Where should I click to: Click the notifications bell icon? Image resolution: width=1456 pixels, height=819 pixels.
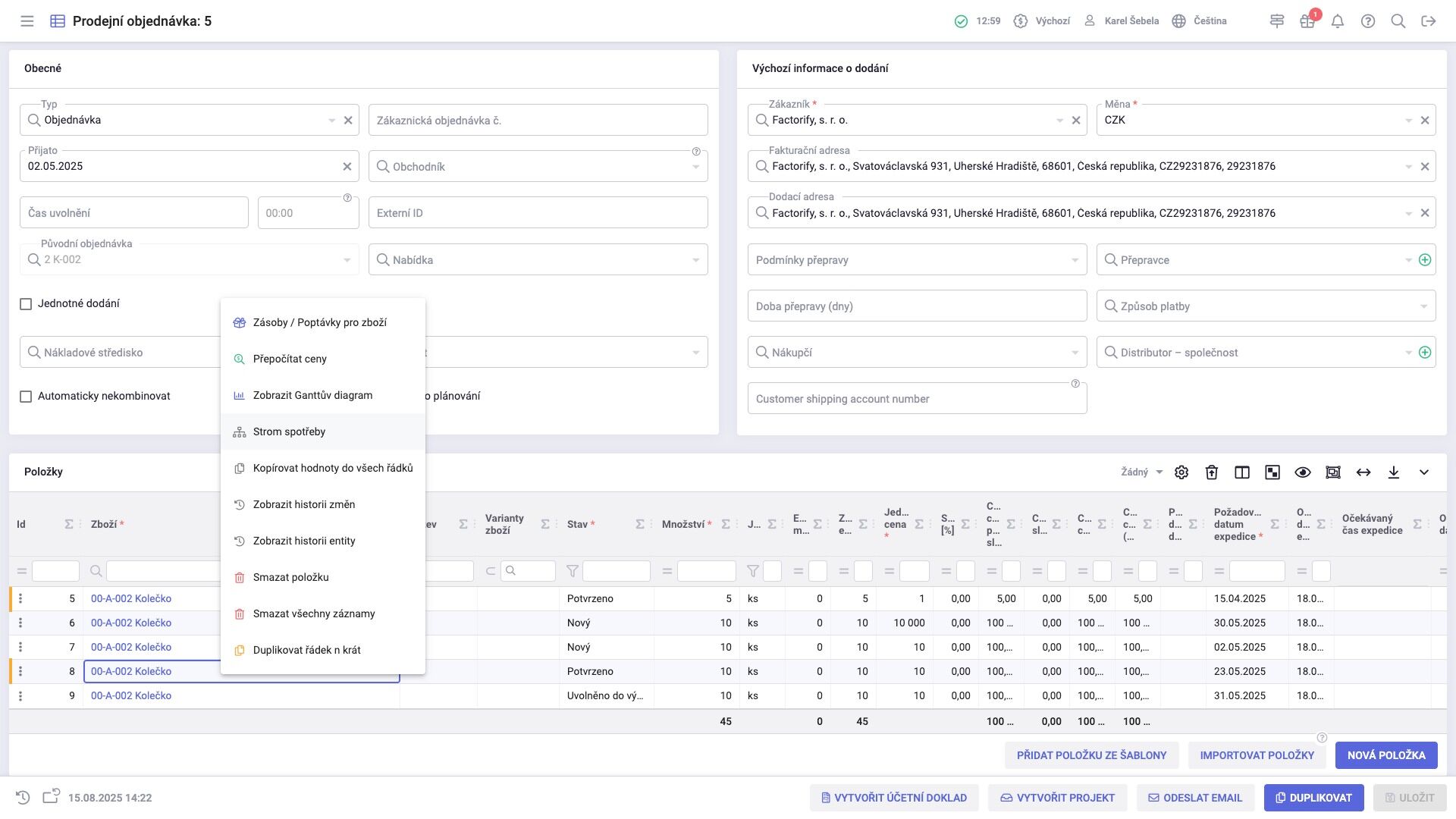tap(1338, 21)
